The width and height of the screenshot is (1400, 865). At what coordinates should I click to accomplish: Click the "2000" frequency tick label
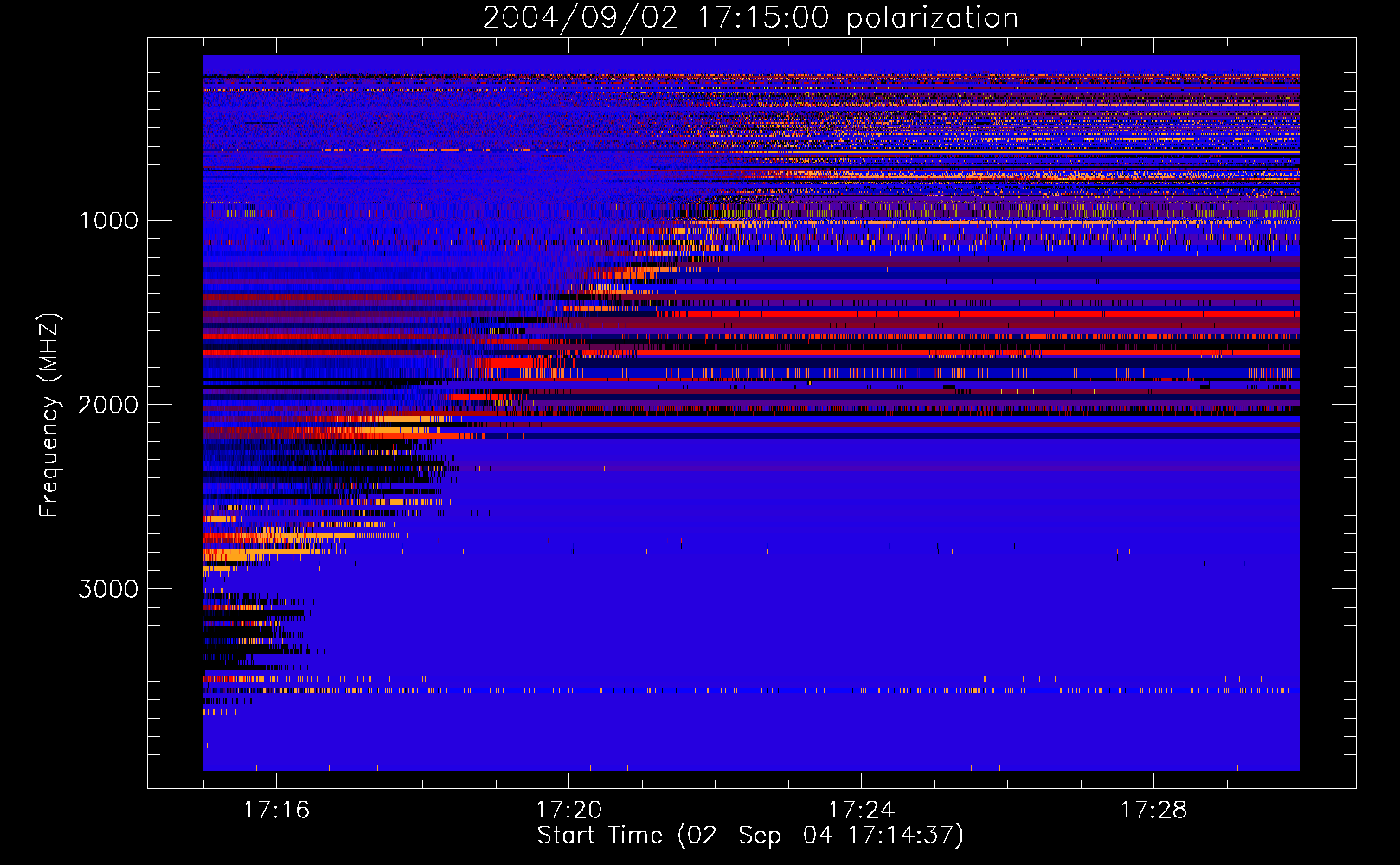coord(108,405)
